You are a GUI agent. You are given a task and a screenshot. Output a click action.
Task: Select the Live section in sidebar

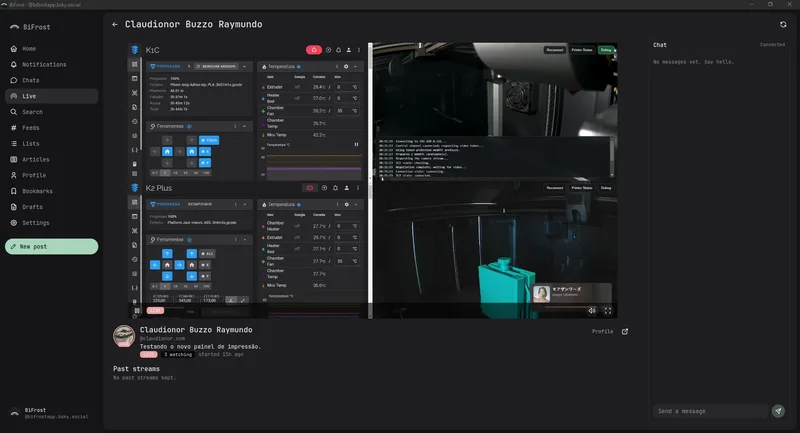coord(51,96)
